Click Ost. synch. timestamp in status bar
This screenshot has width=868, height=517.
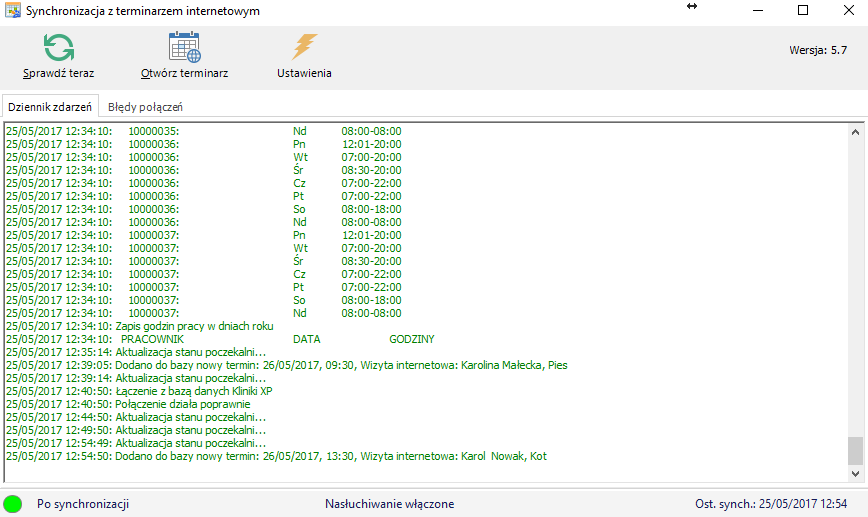click(771, 504)
